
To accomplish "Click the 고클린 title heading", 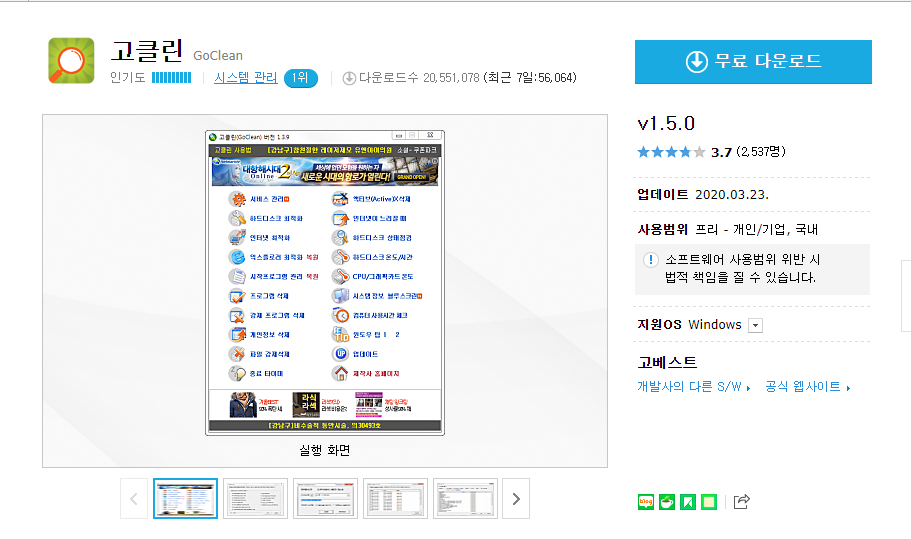I will tap(147, 51).
